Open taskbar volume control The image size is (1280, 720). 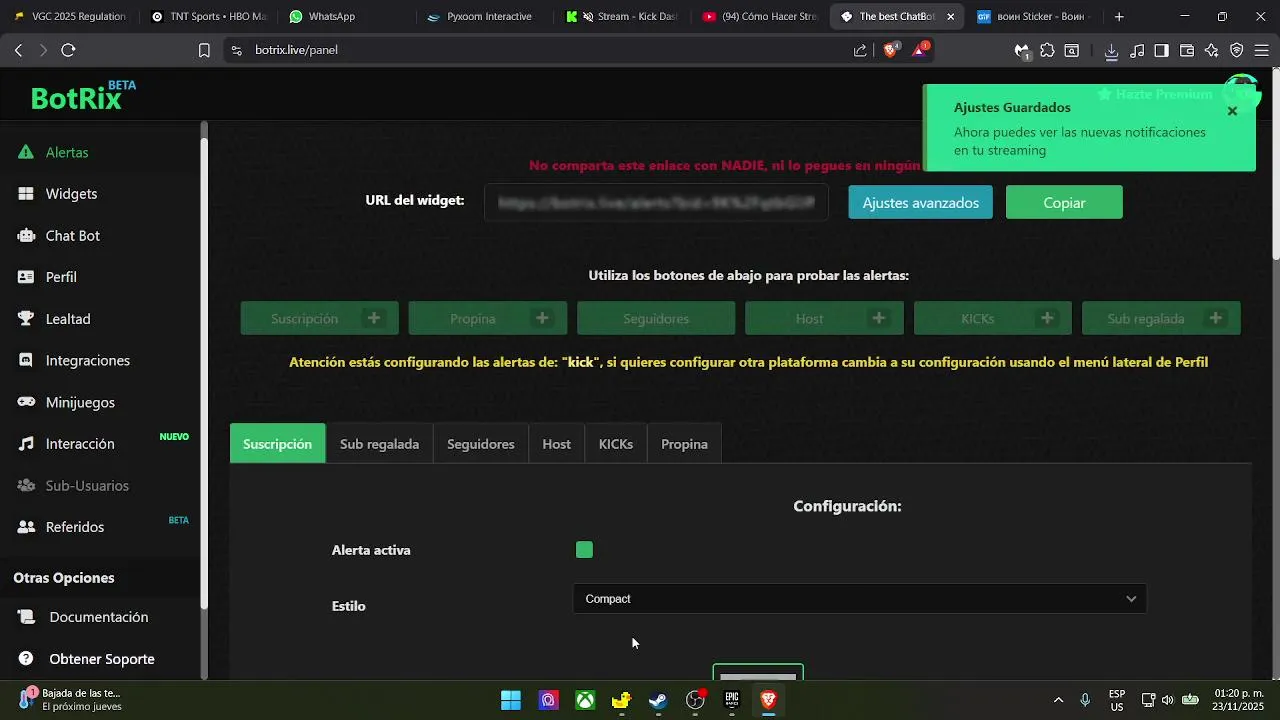[1168, 700]
